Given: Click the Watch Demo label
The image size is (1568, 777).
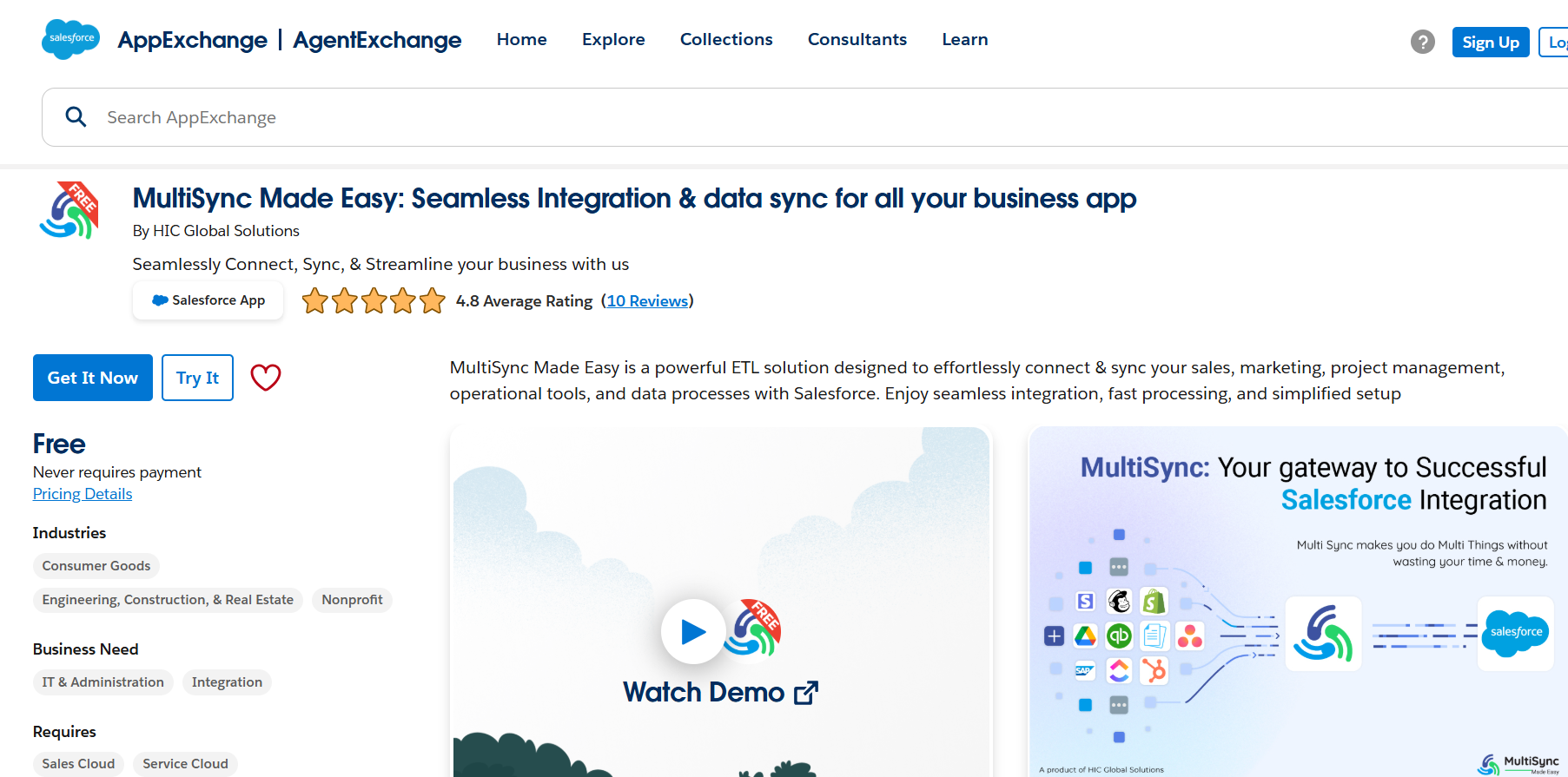Looking at the screenshot, I should tap(704, 692).
